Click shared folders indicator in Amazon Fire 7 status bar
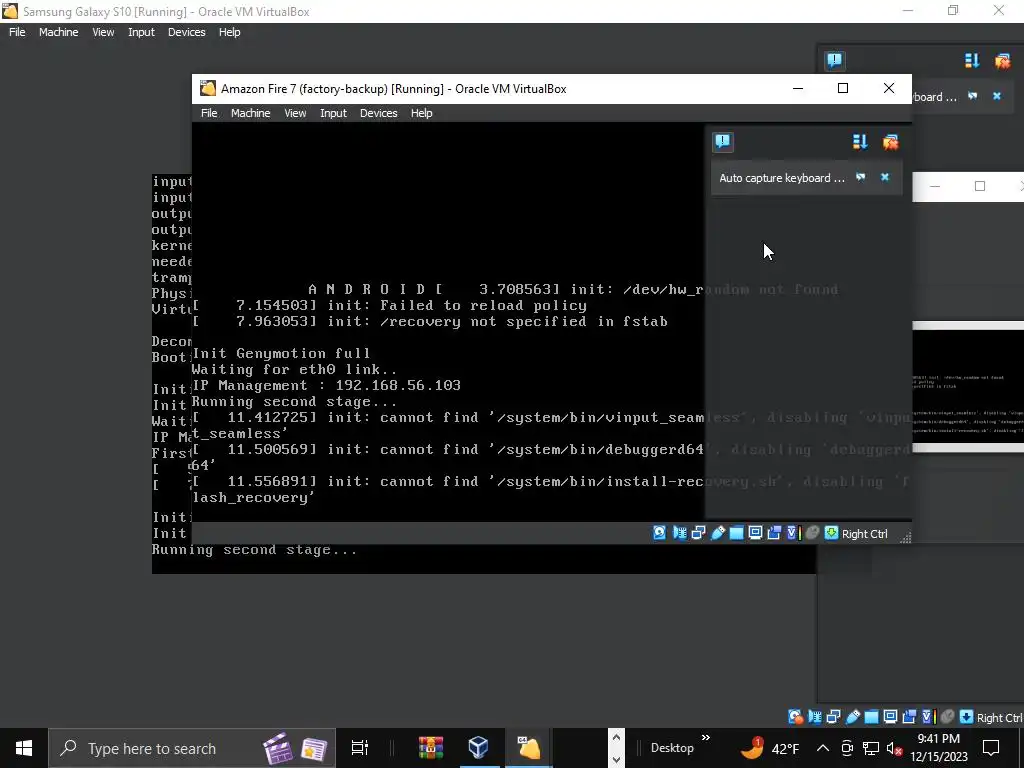Image resolution: width=1024 pixels, height=768 pixels. point(736,533)
